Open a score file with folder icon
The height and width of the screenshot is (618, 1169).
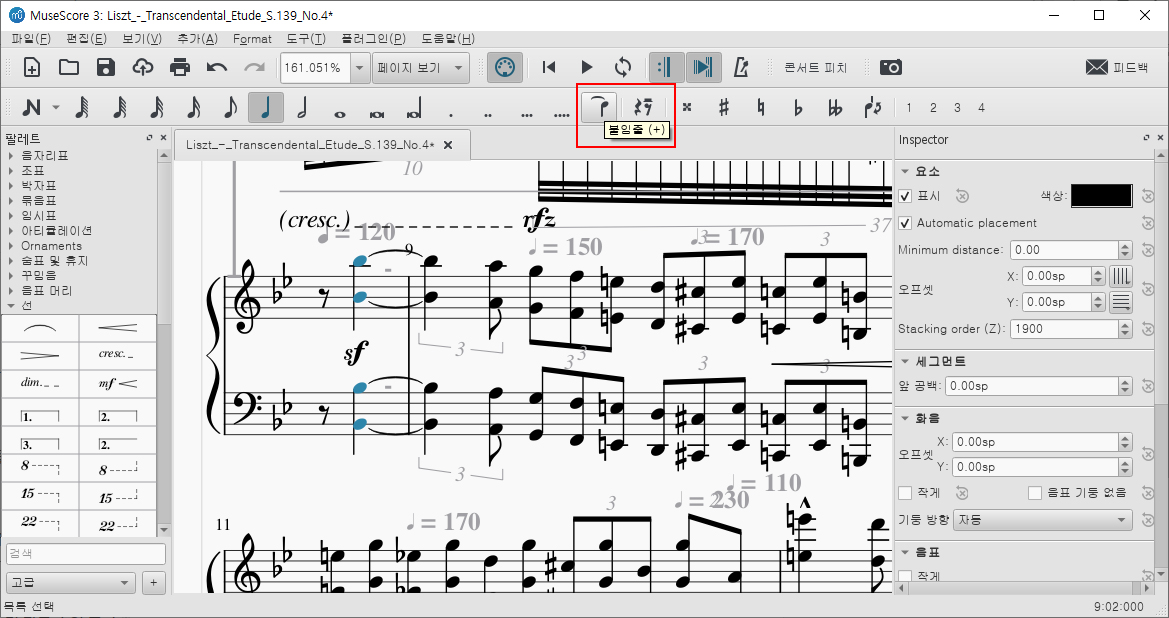69,68
